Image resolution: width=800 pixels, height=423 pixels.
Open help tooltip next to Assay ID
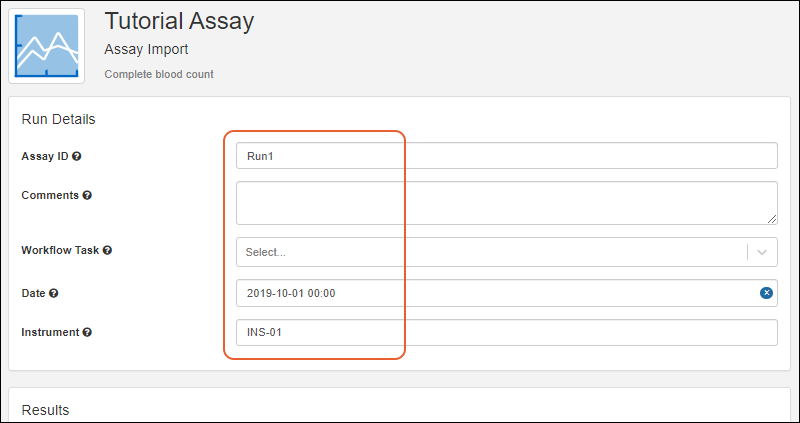77,156
